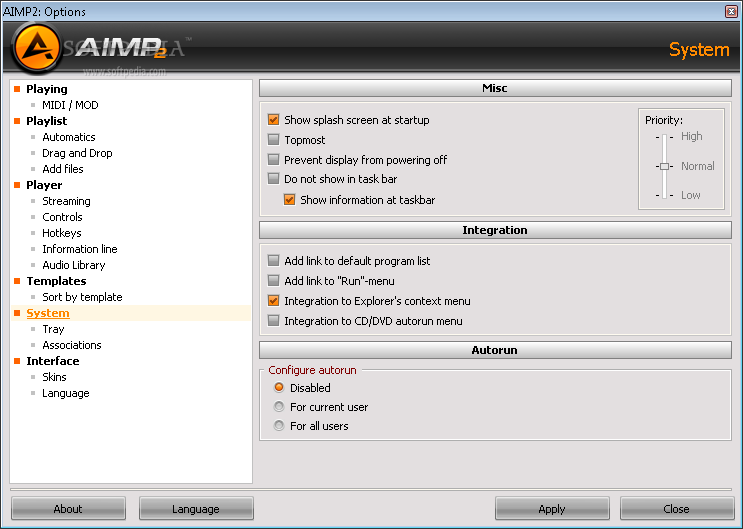The image size is (743, 529).
Task: Open the Playlist settings section
Action: [x=46, y=121]
